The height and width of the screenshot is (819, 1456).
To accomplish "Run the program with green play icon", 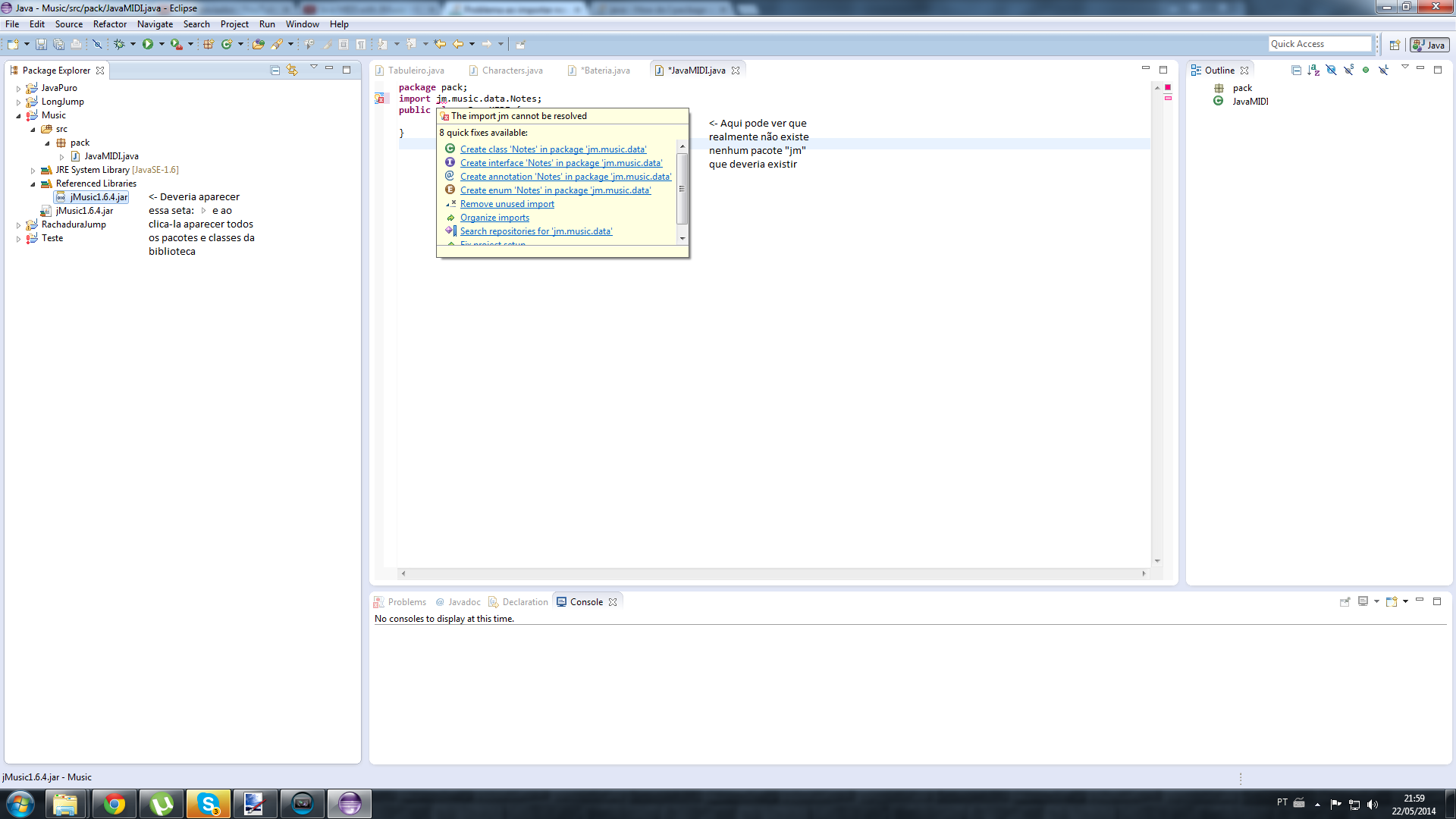I will (148, 45).
